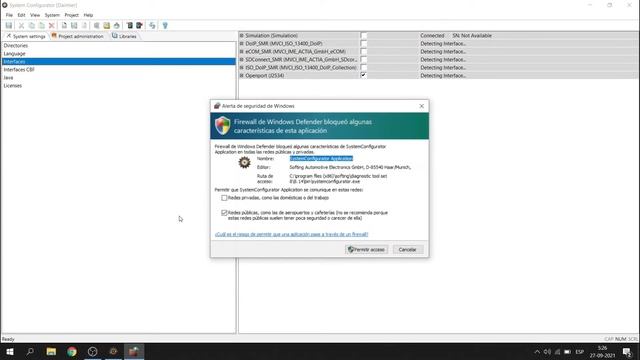Click the first black clipboard toolbar icon
This screenshot has width=640, height=360.
point(129,25)
